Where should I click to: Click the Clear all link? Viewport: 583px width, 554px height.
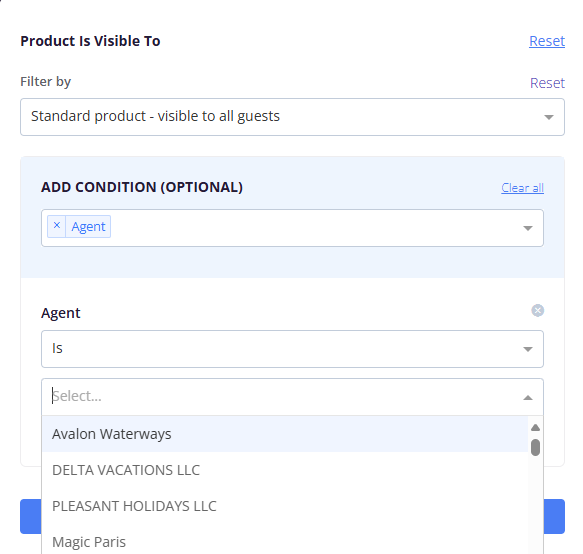pos(522,188)
